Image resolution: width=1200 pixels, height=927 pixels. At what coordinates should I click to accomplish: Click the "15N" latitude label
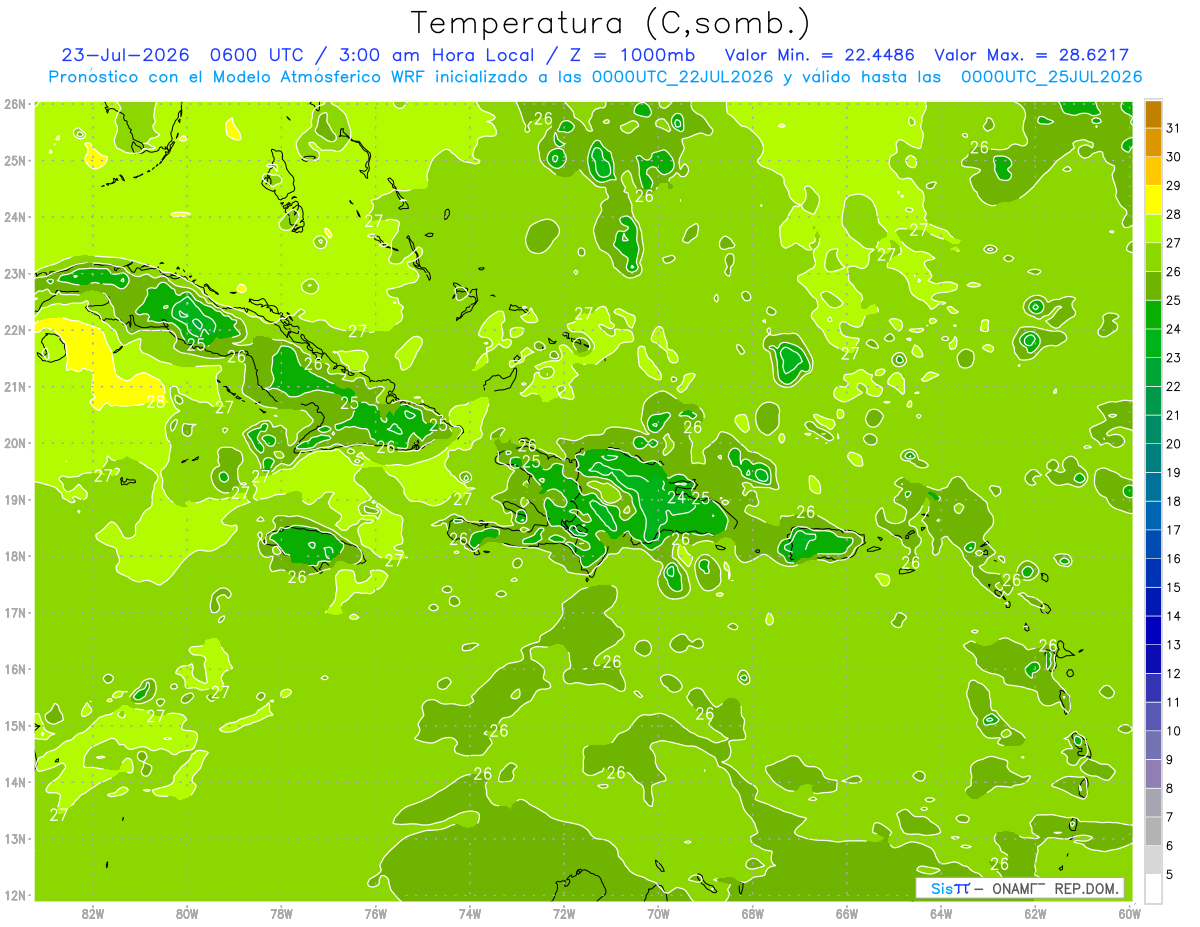tap(14, 726)
